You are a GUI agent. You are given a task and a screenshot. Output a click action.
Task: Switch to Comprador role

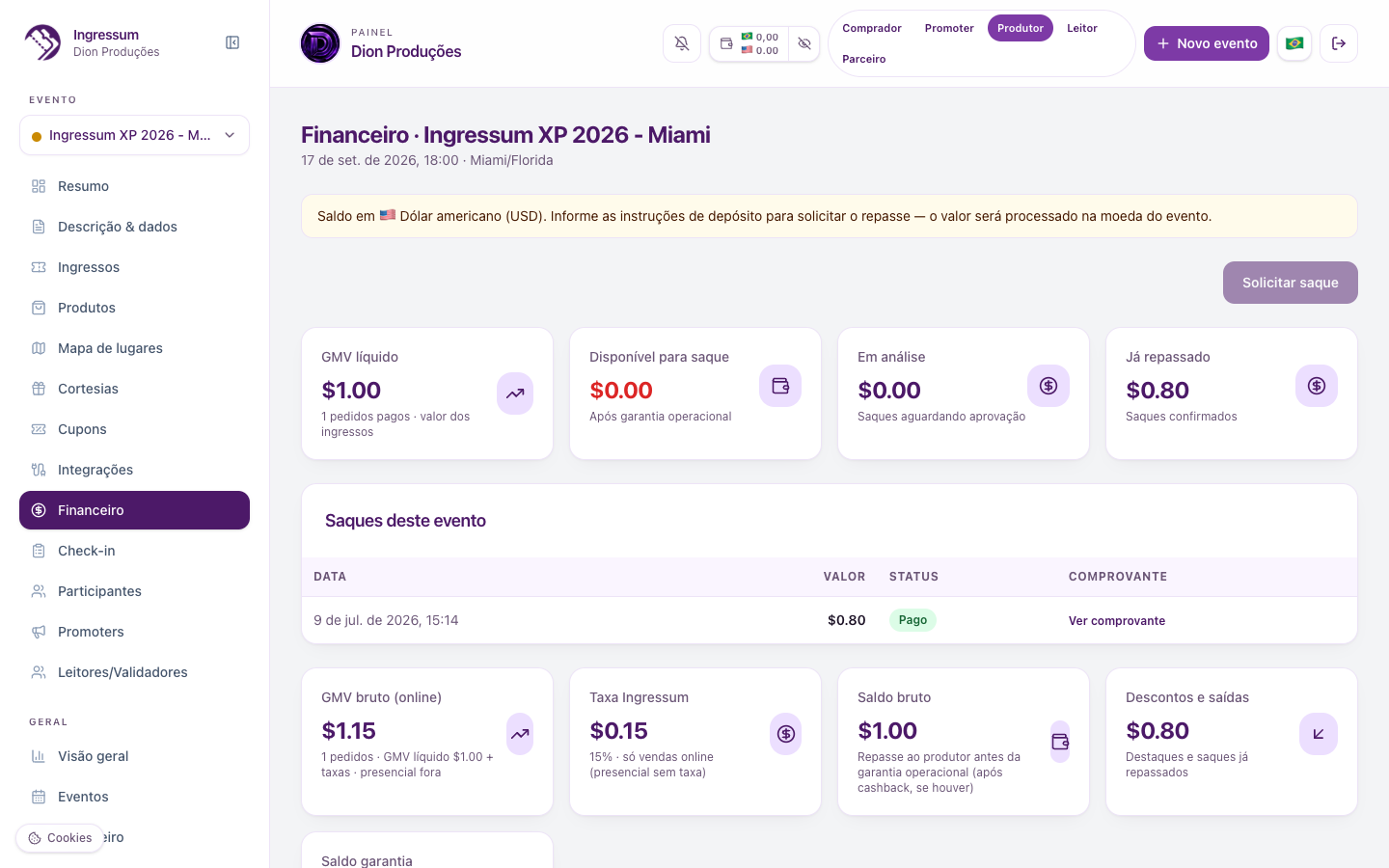point(872,28)
